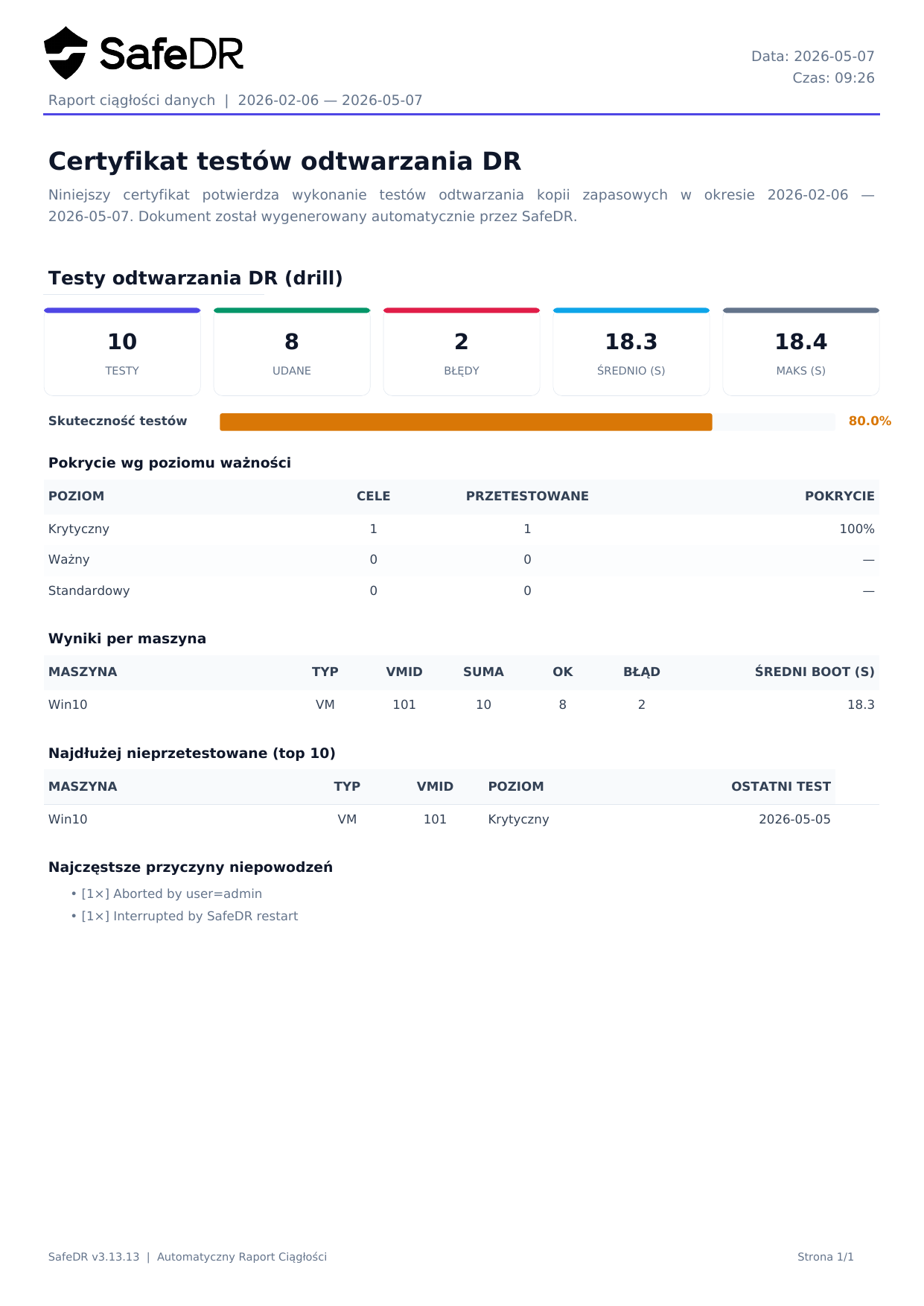Image resolution: width=924 pixels, height=1306 pixels.
Task: Click the 'OSTATNI TEST' column header
Action: click(x=781, y=787)
